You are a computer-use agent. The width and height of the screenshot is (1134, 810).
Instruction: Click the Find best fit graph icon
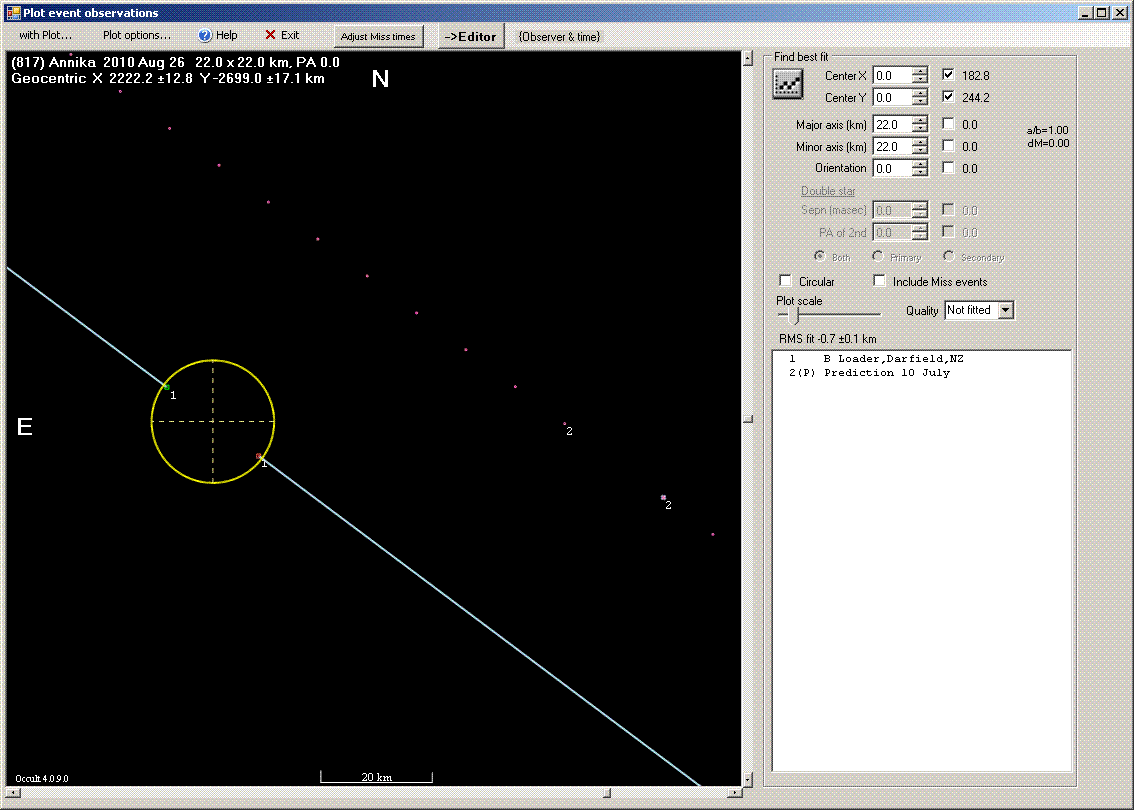coord(788,84)
